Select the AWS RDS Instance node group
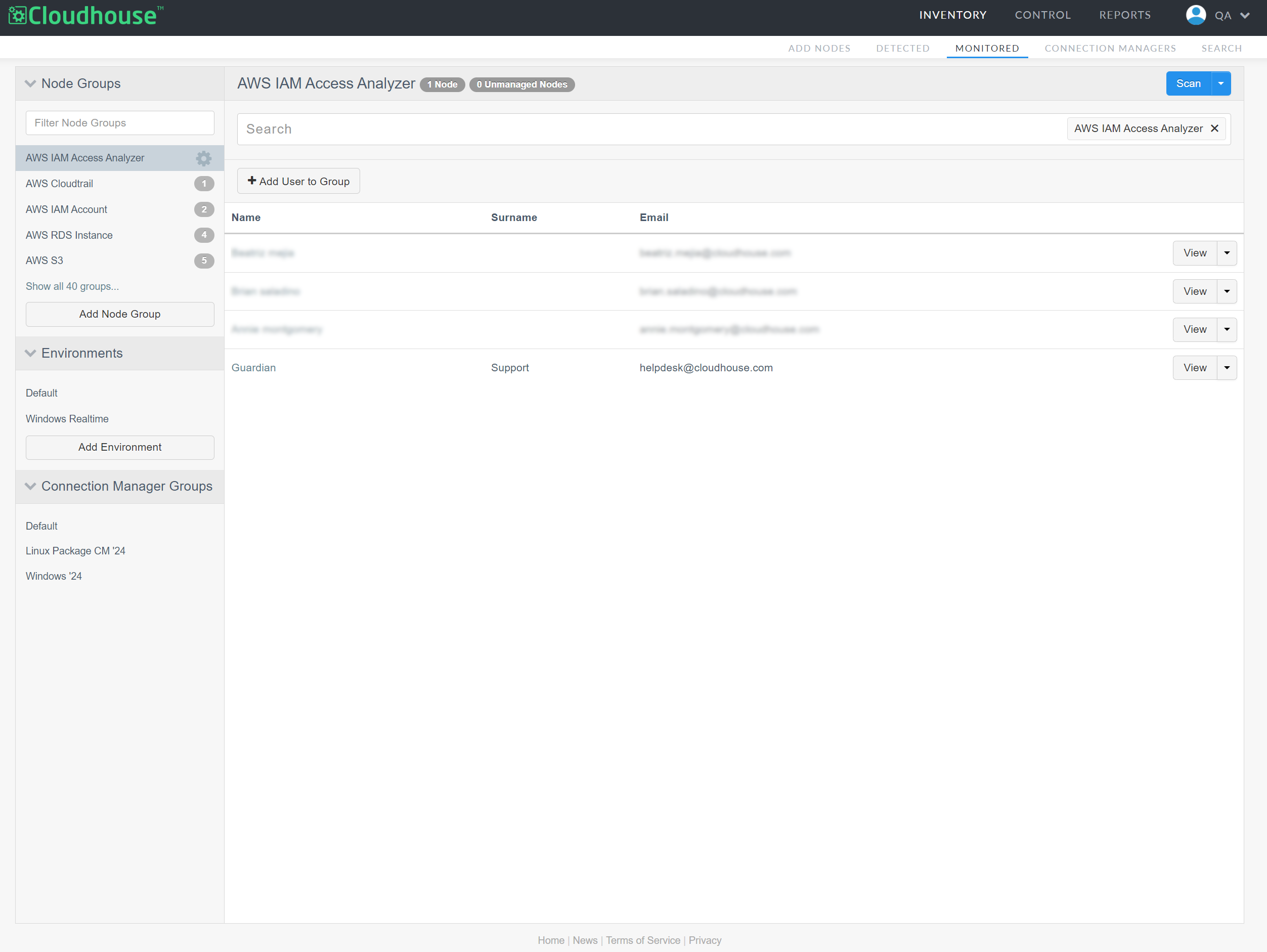 (69, 235)
